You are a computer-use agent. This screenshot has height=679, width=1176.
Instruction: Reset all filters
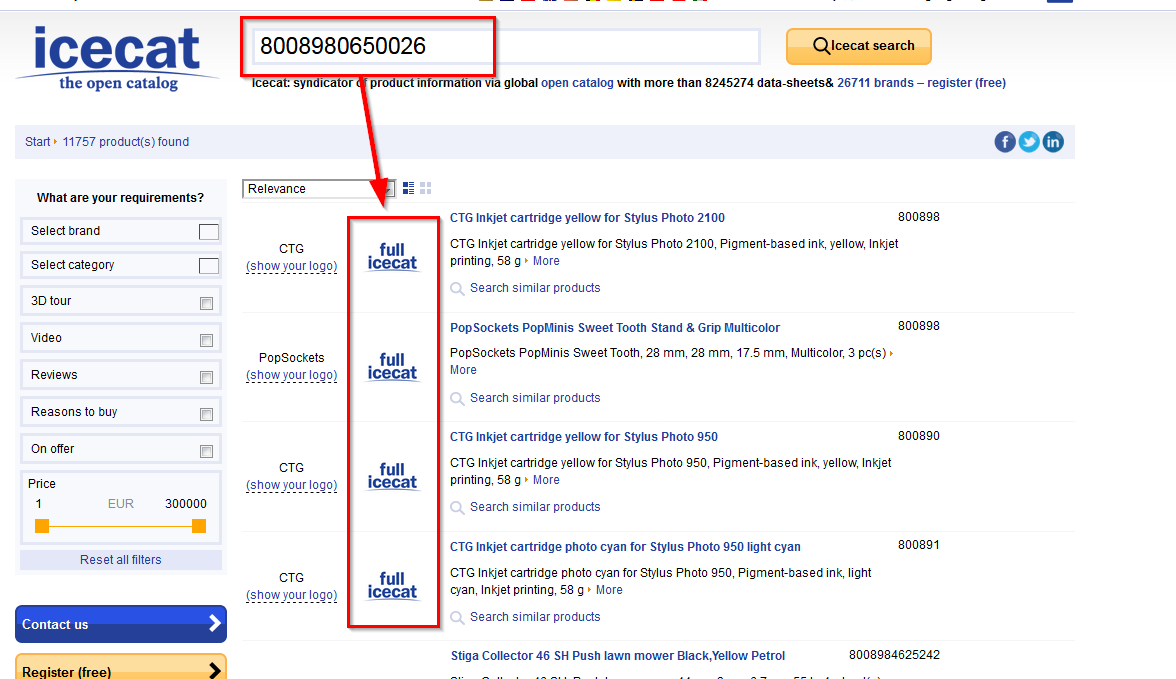pyautogui.click(x=121, y=560)
